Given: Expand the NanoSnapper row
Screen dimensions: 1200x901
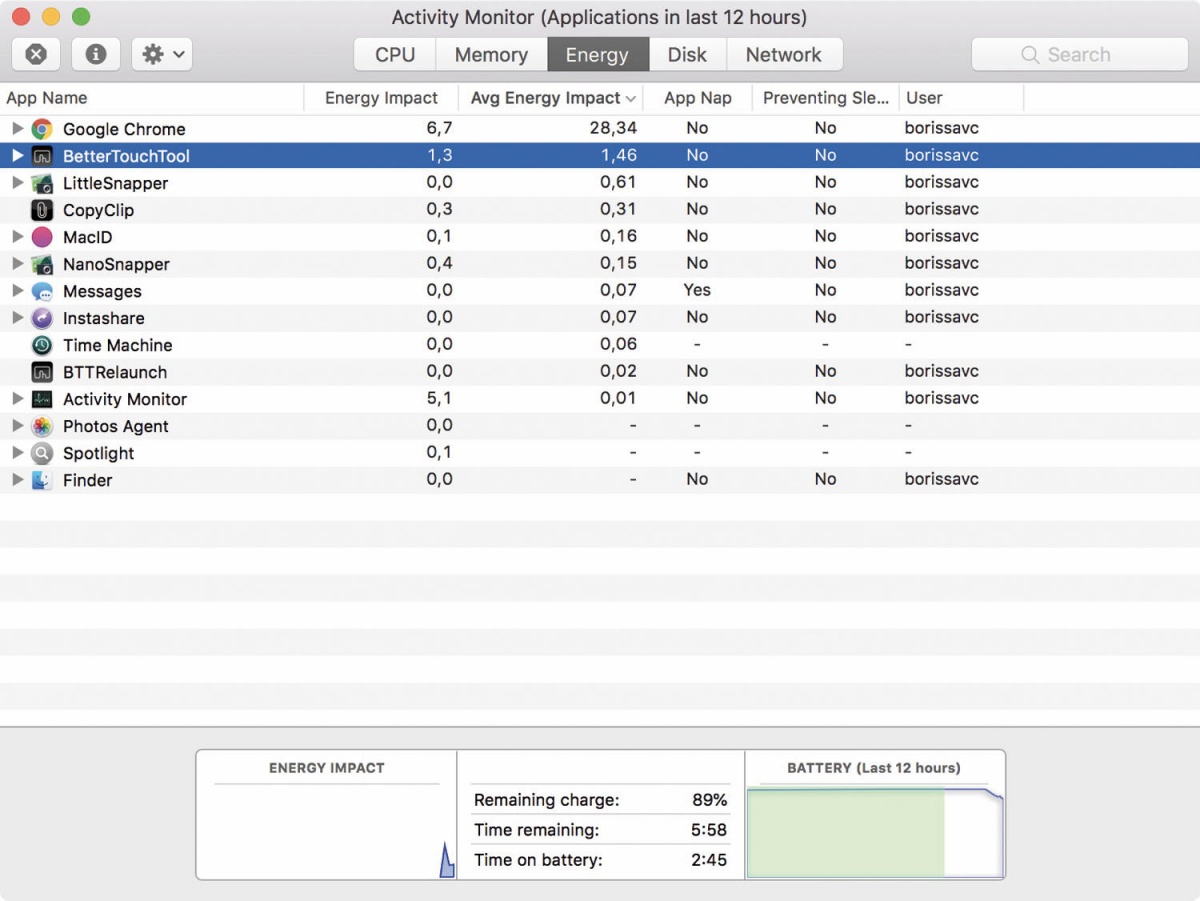Looking at the screenshot, I should pos(17,263).
